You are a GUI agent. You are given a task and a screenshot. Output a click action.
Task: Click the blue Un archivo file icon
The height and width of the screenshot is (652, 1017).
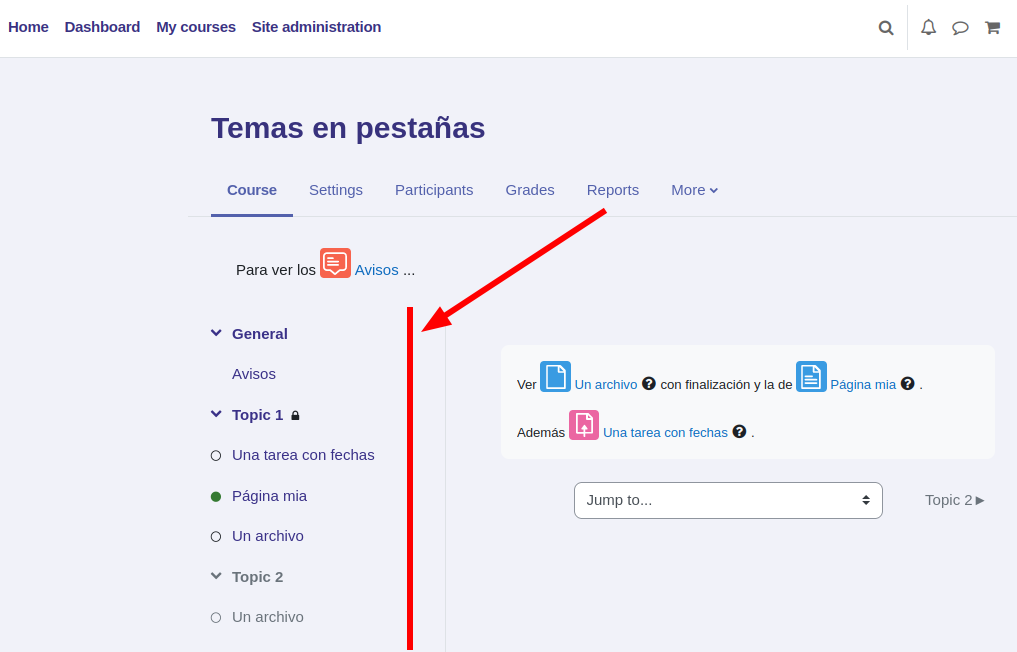tap(555, 376)
